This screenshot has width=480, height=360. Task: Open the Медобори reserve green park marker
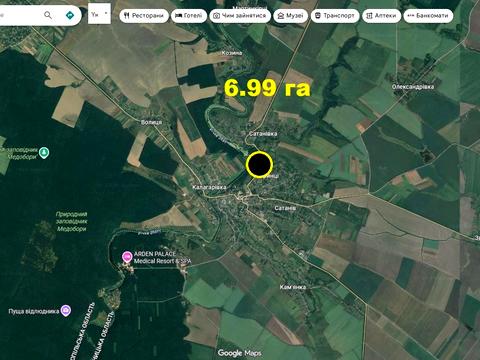[44, 153]
